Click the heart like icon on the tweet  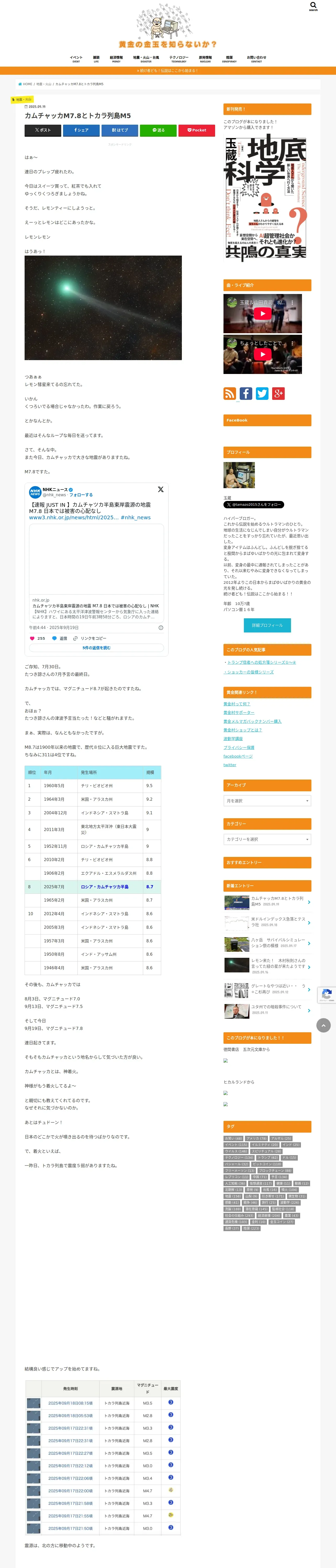[32, 638]
